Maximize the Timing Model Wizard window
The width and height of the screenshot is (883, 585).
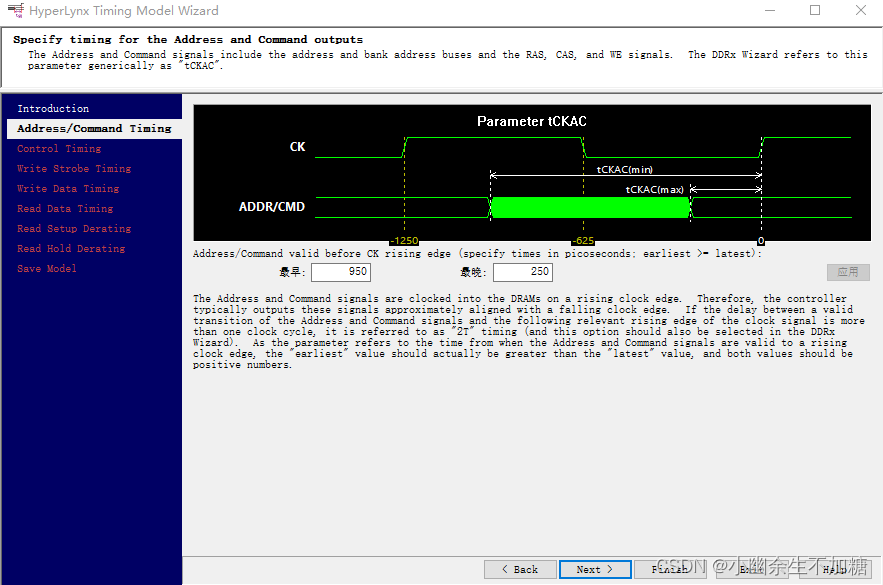click(x=815, y=10)
